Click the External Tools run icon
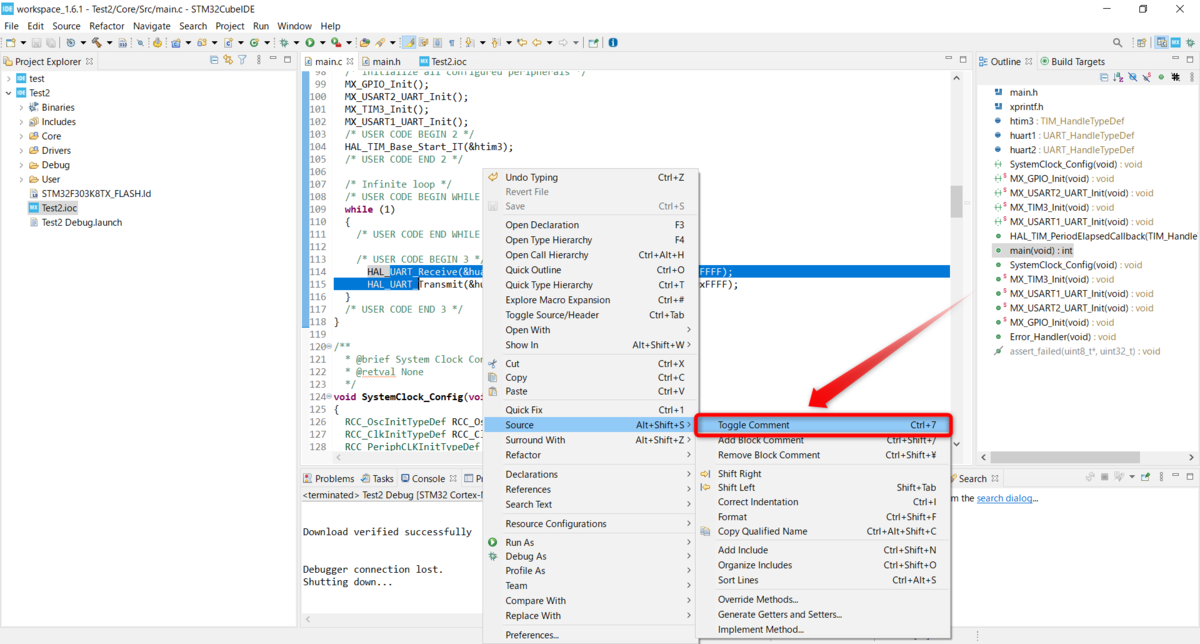The width and height of the screenshot is (1200, 644). [336, 43]
